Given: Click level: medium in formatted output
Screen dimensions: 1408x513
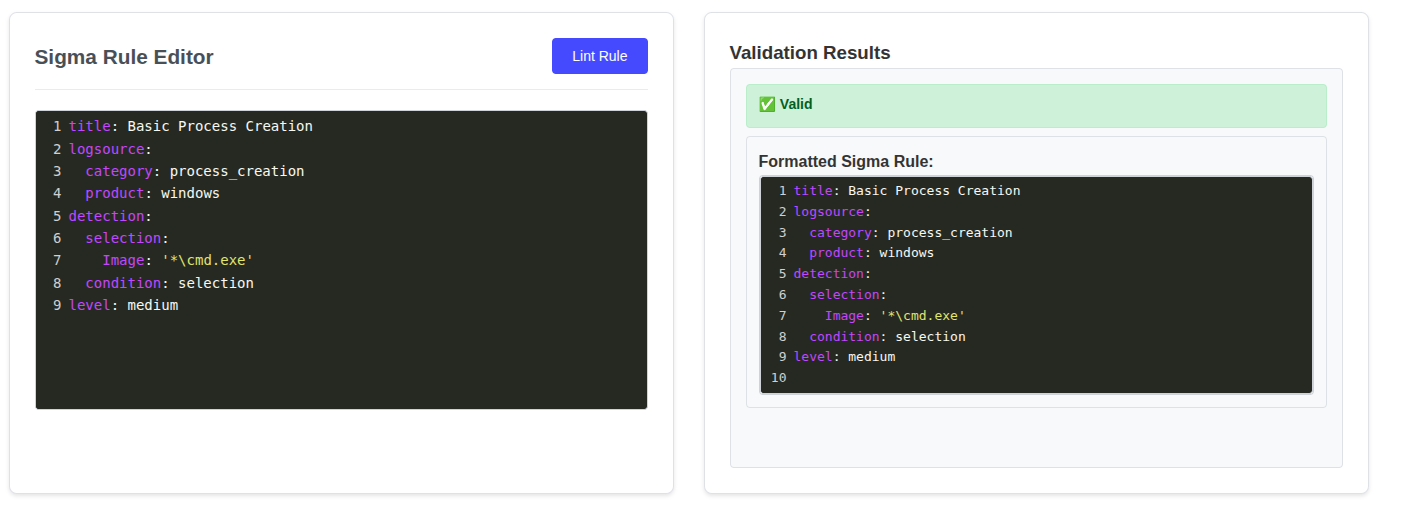Looking at the screenshot, I should point(844,356).
